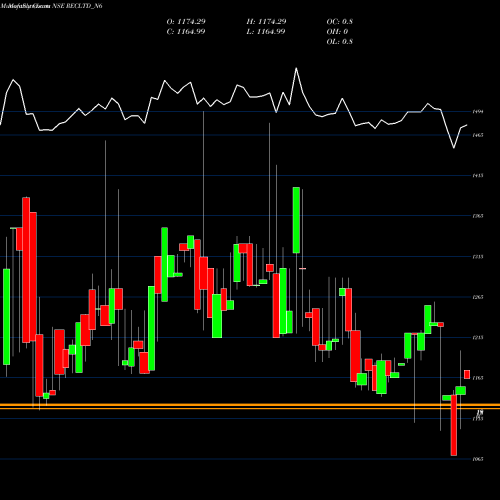Select the OL: 0.8 value
The image size is (500, 500).
(340, 42)
